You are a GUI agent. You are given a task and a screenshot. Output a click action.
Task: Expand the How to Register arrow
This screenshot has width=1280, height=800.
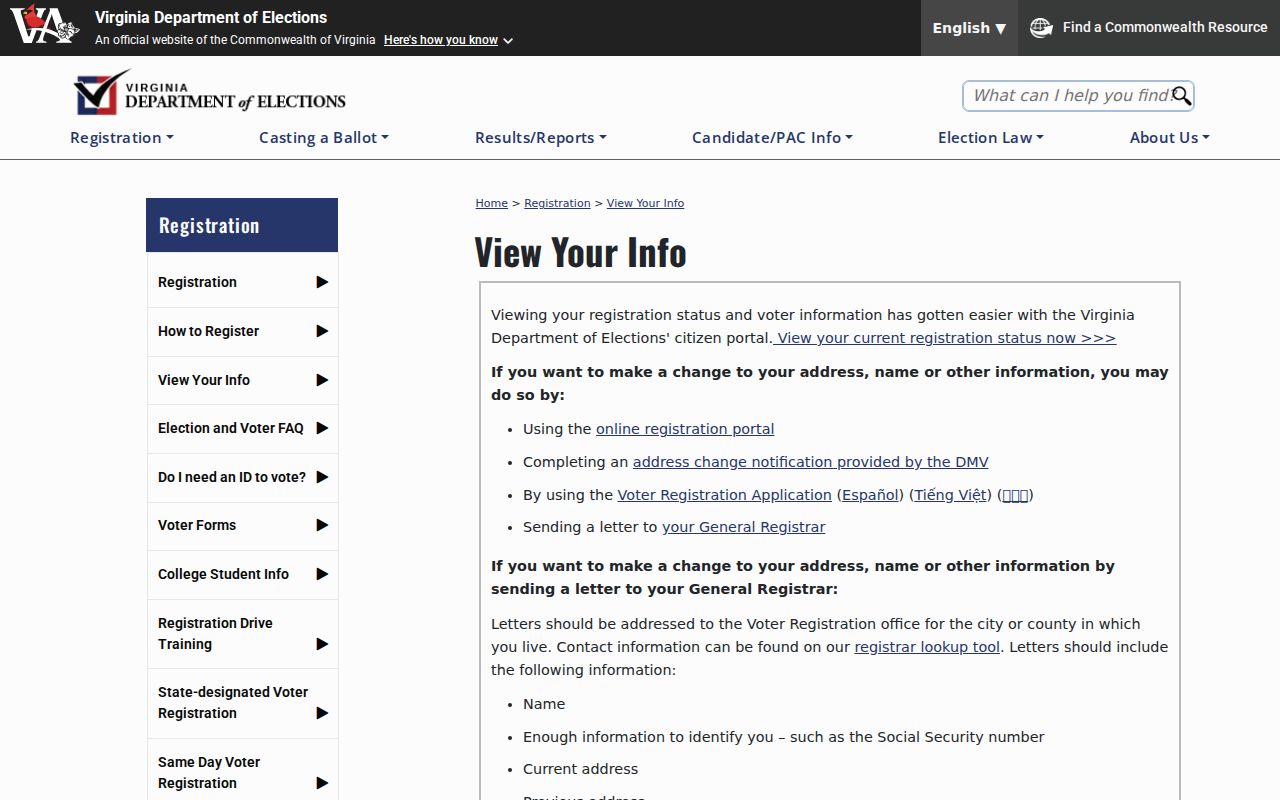(322, 331)
